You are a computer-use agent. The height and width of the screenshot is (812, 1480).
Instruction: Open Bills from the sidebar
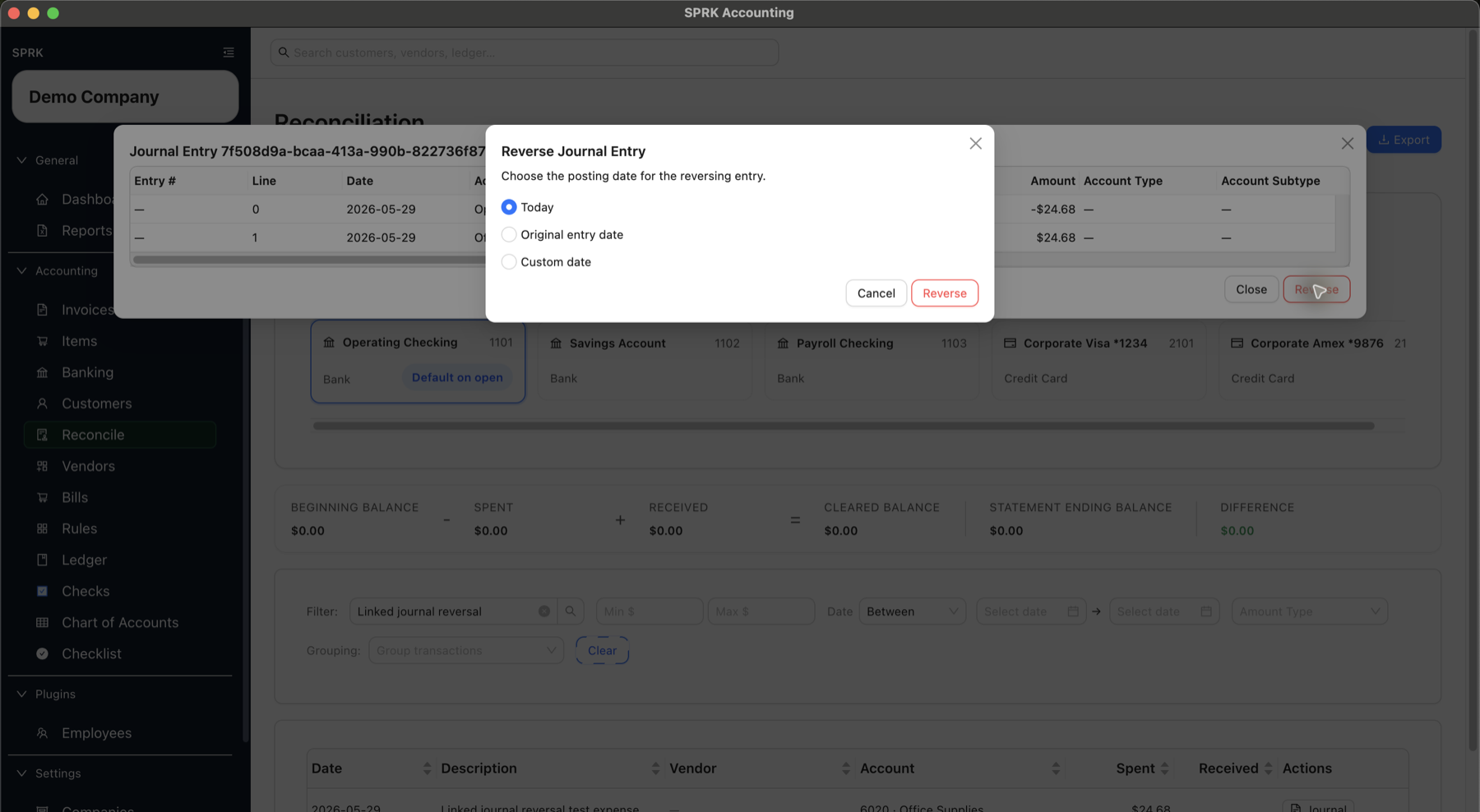[x=74, y=497]
